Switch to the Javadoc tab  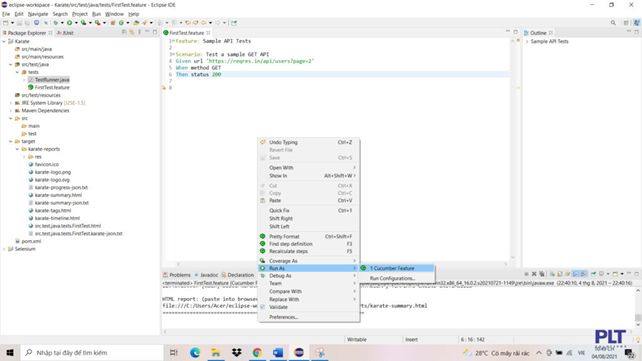(x=206, y=275)
